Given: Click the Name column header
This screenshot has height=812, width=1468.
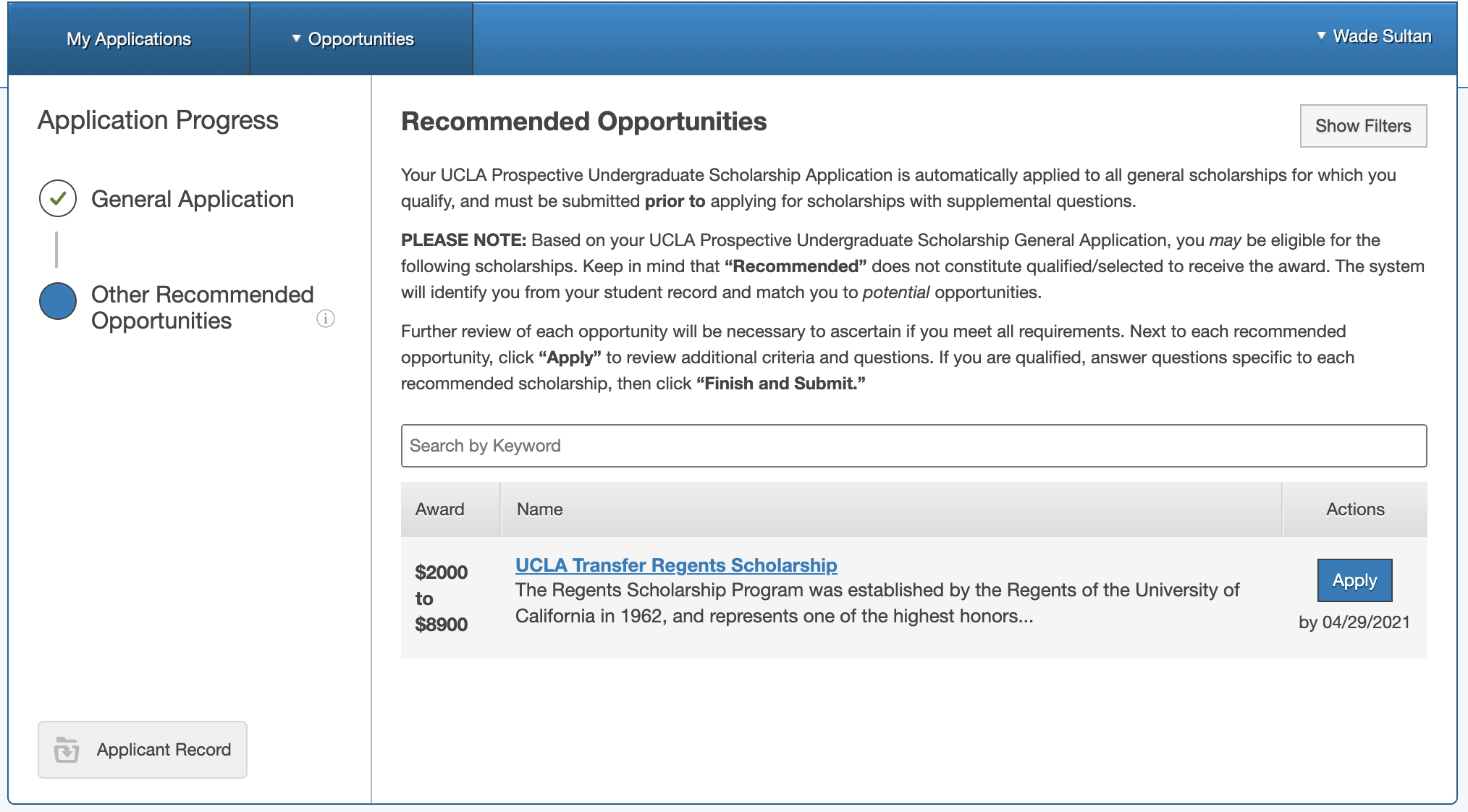Looking at the screenshot, I should [x=540, y=509].
